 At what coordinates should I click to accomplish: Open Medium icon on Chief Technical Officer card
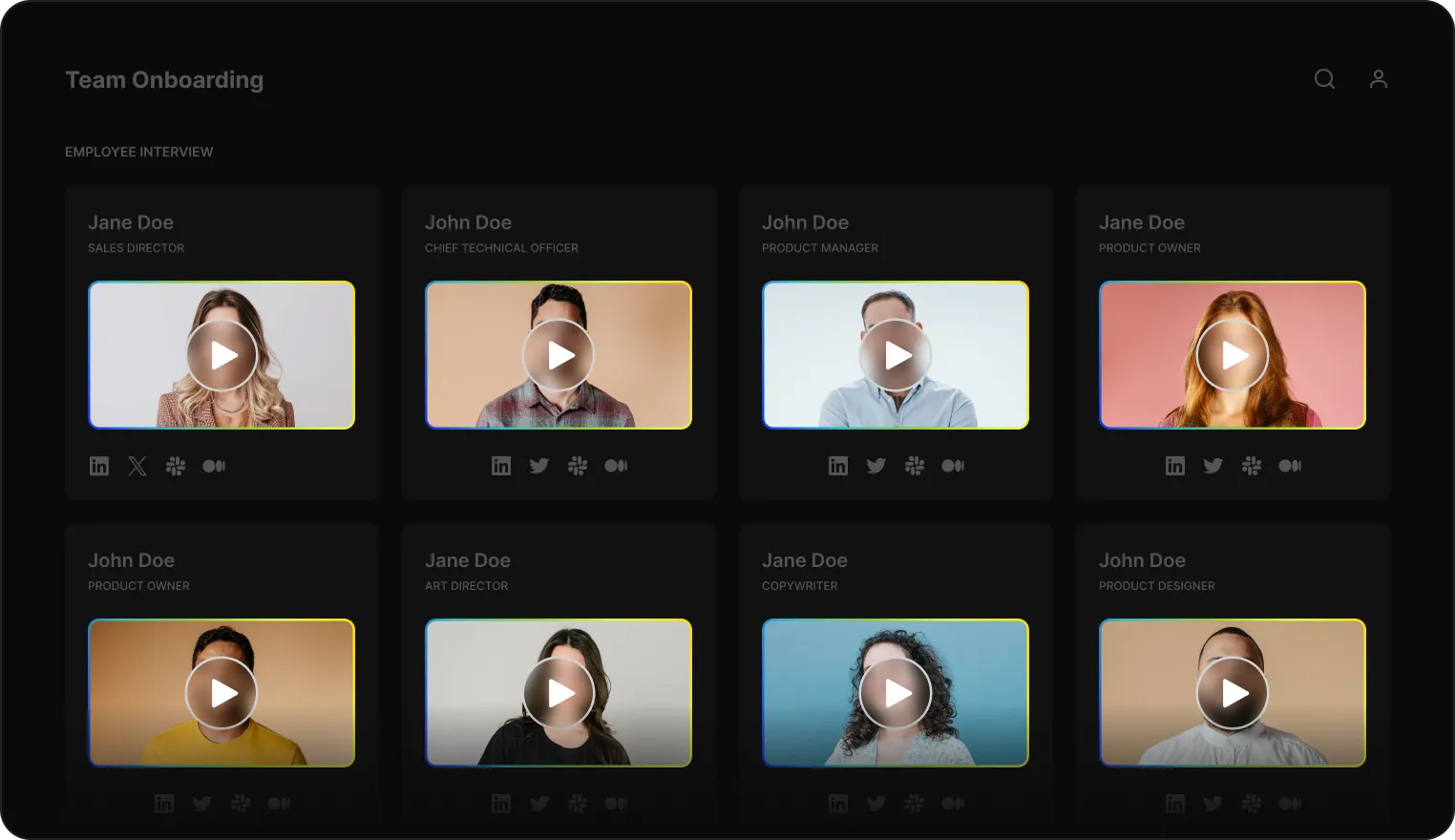[616, 466]
